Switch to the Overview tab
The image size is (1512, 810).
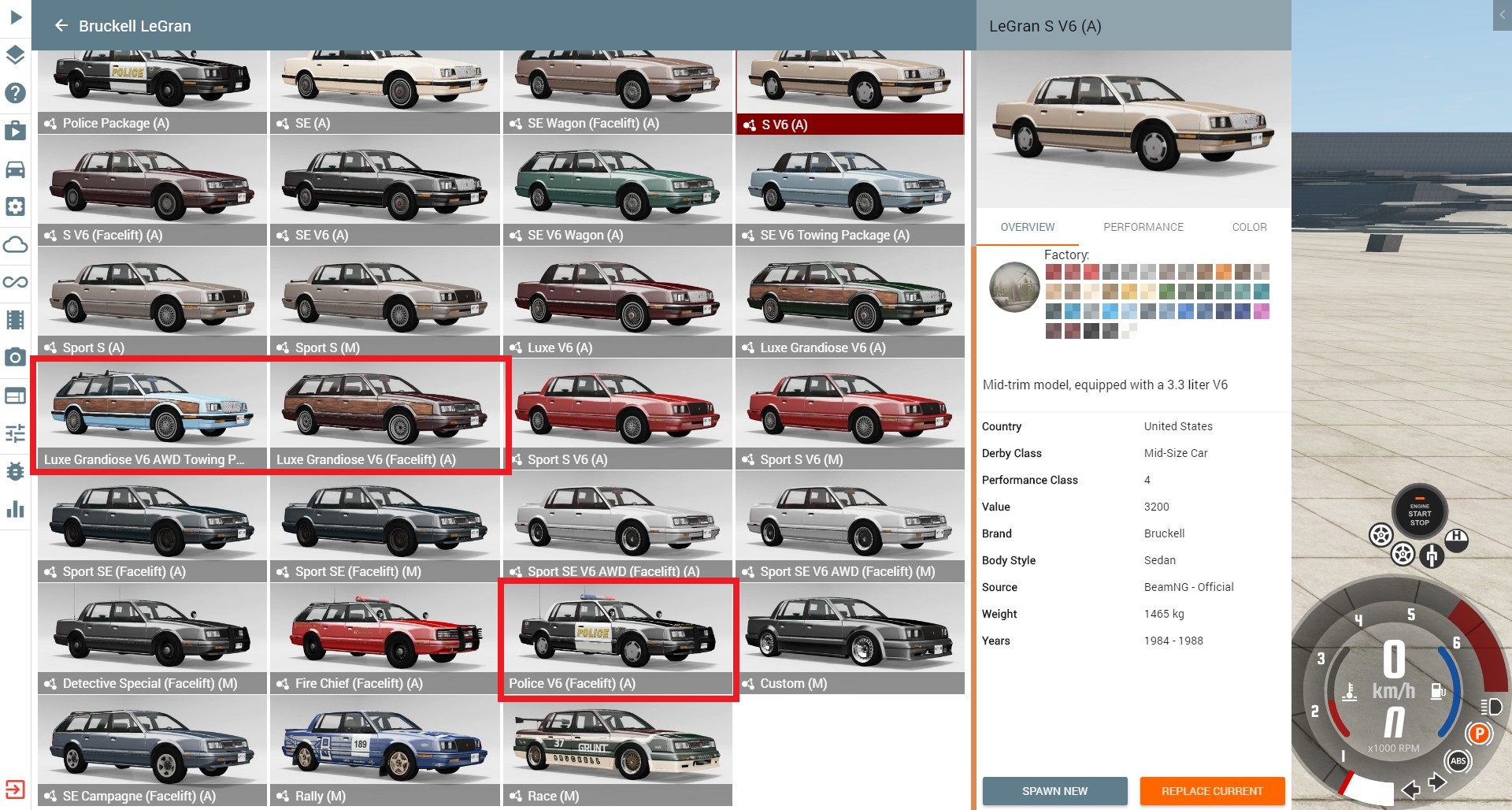tap(1027, 227)
